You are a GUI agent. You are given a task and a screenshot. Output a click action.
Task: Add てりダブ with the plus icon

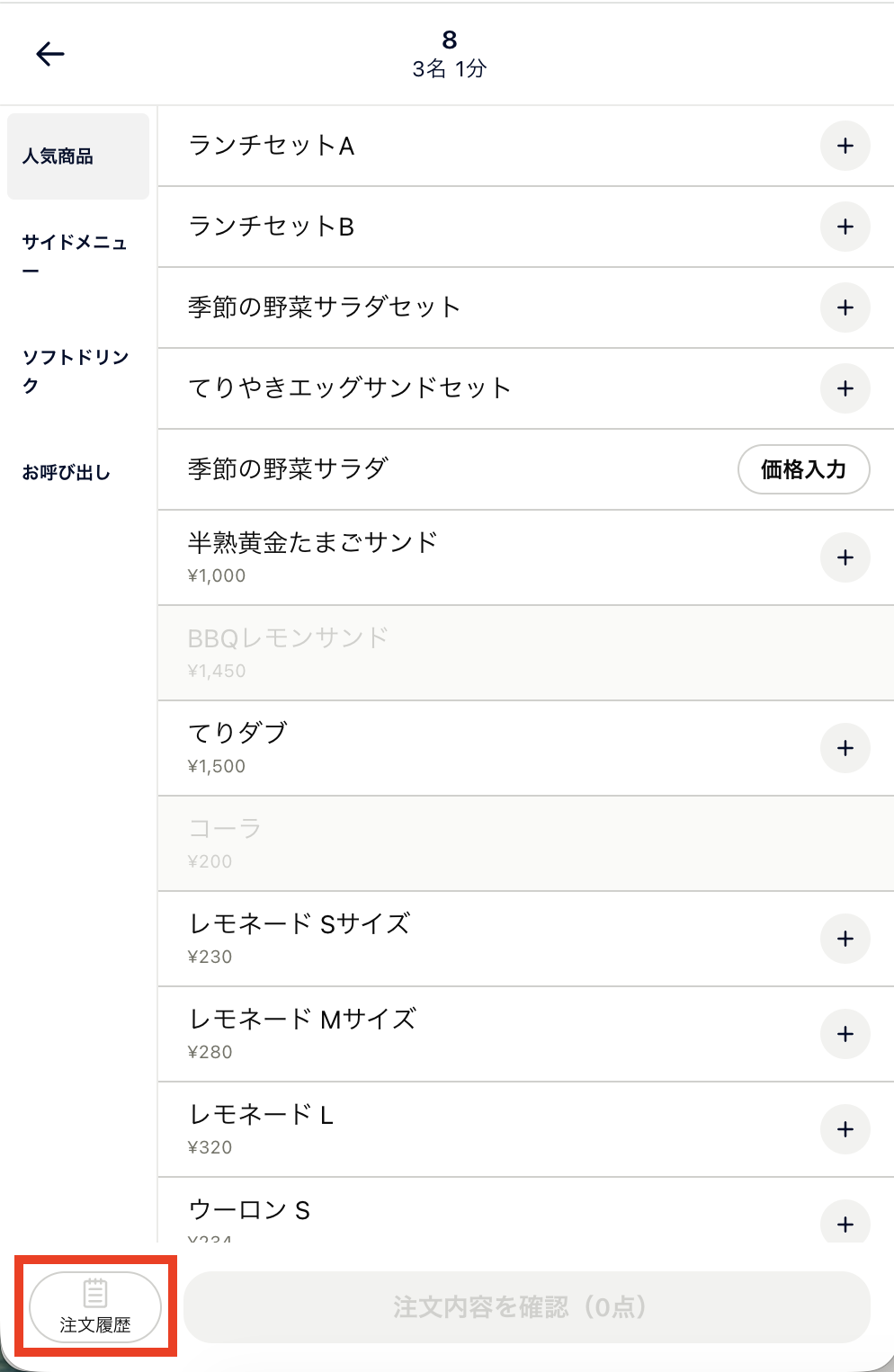[x=845, y=747]
